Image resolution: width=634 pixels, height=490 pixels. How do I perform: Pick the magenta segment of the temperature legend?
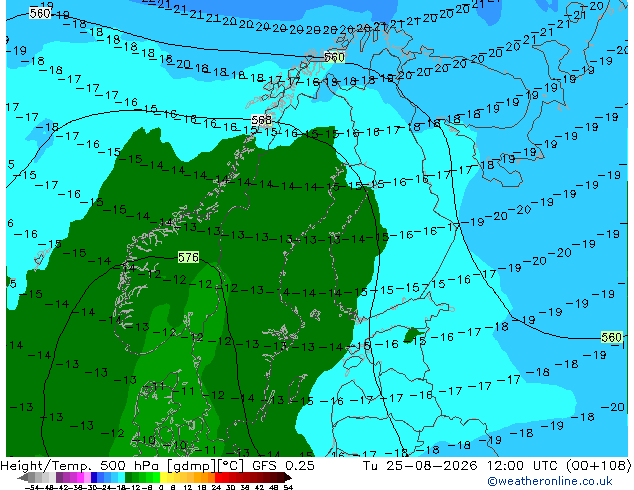80,477
